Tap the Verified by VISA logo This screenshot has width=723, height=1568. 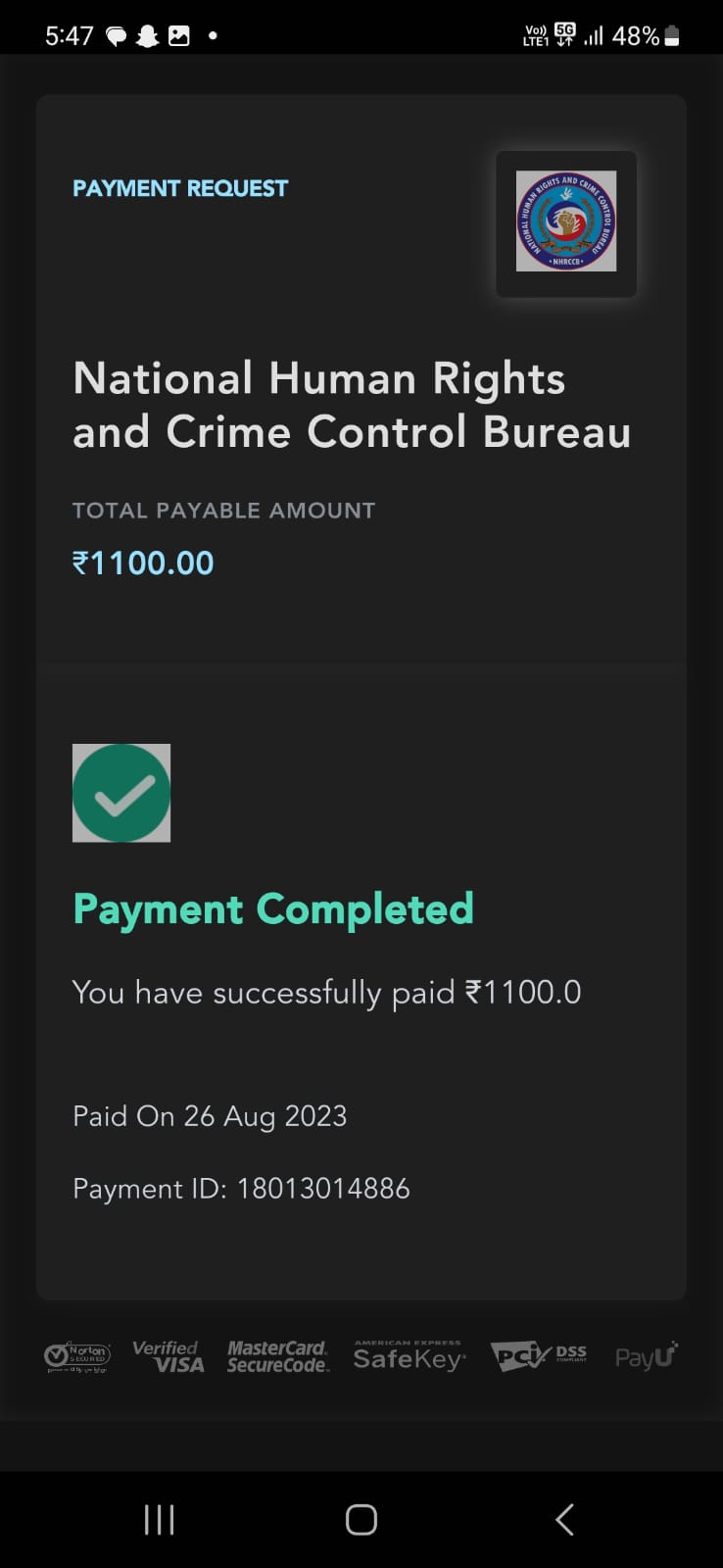[169, 1356]
